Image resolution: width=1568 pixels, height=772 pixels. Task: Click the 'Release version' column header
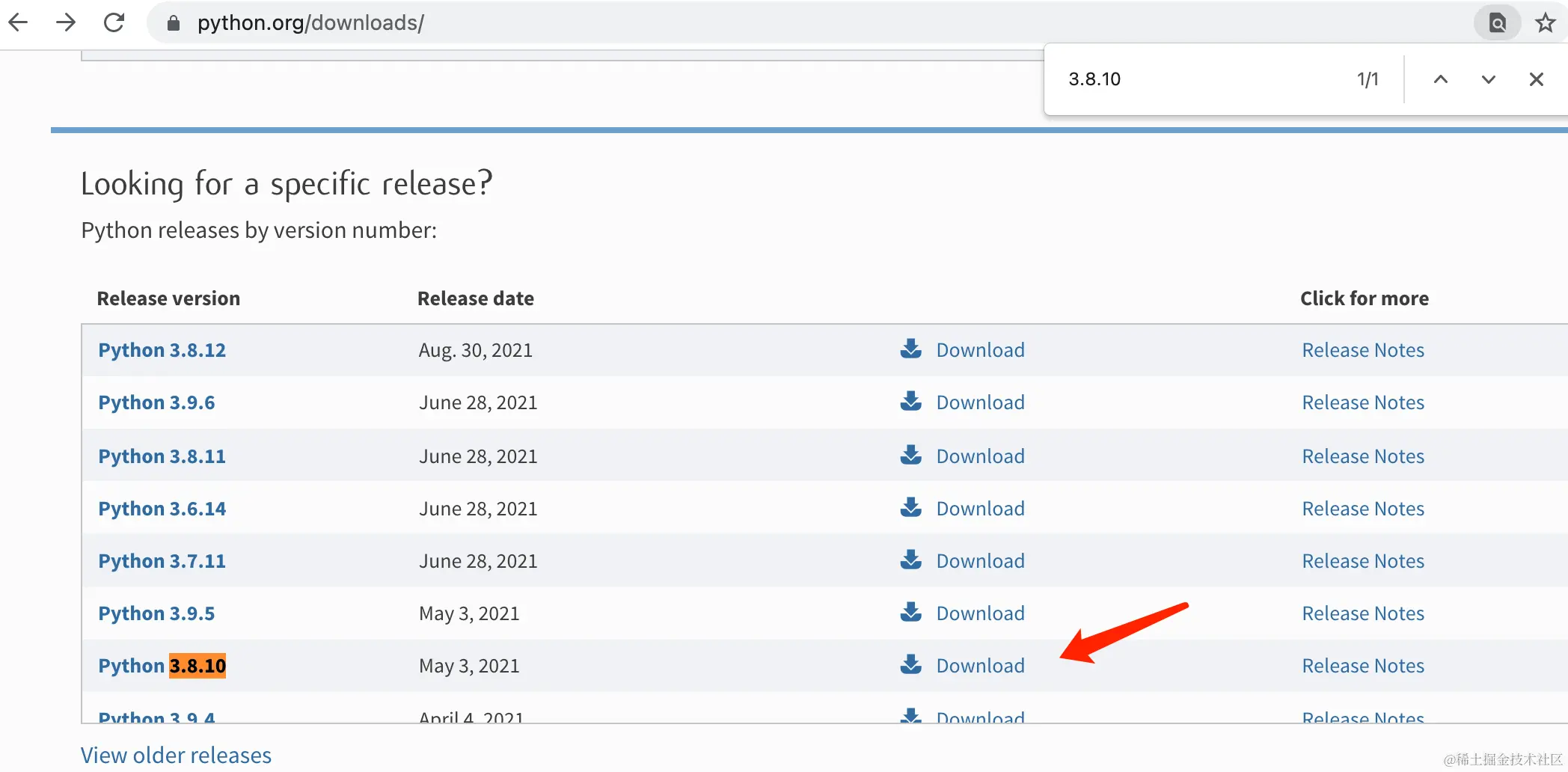click(168, 298)
